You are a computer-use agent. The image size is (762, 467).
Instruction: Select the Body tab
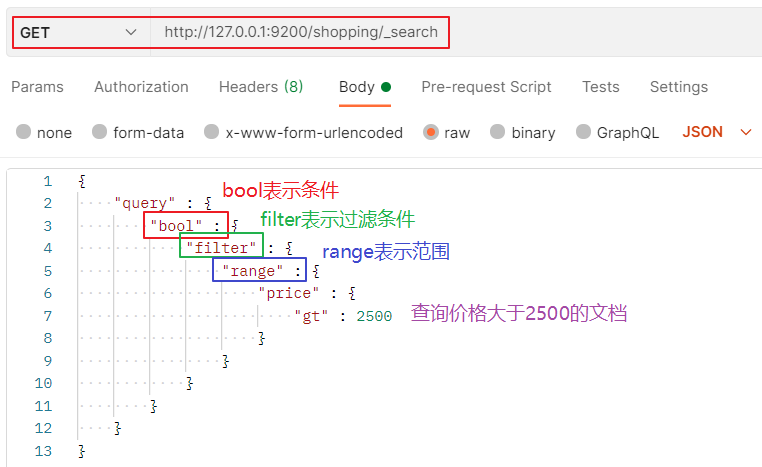pyautogui.click(x=364, y=87)
